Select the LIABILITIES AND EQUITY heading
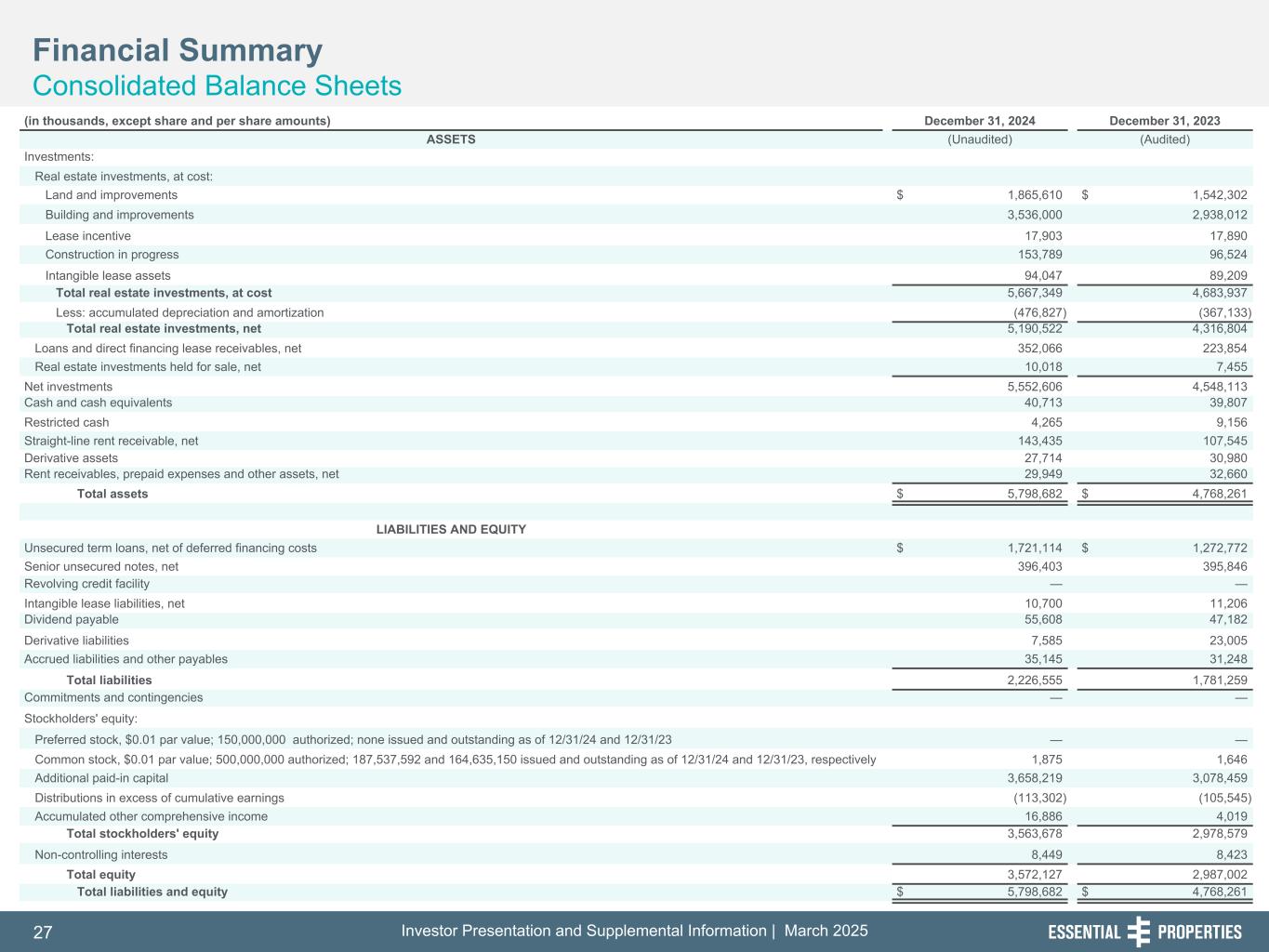This screenshot has width=1269, height=952. pyautogui.click(x=451, y=529)
